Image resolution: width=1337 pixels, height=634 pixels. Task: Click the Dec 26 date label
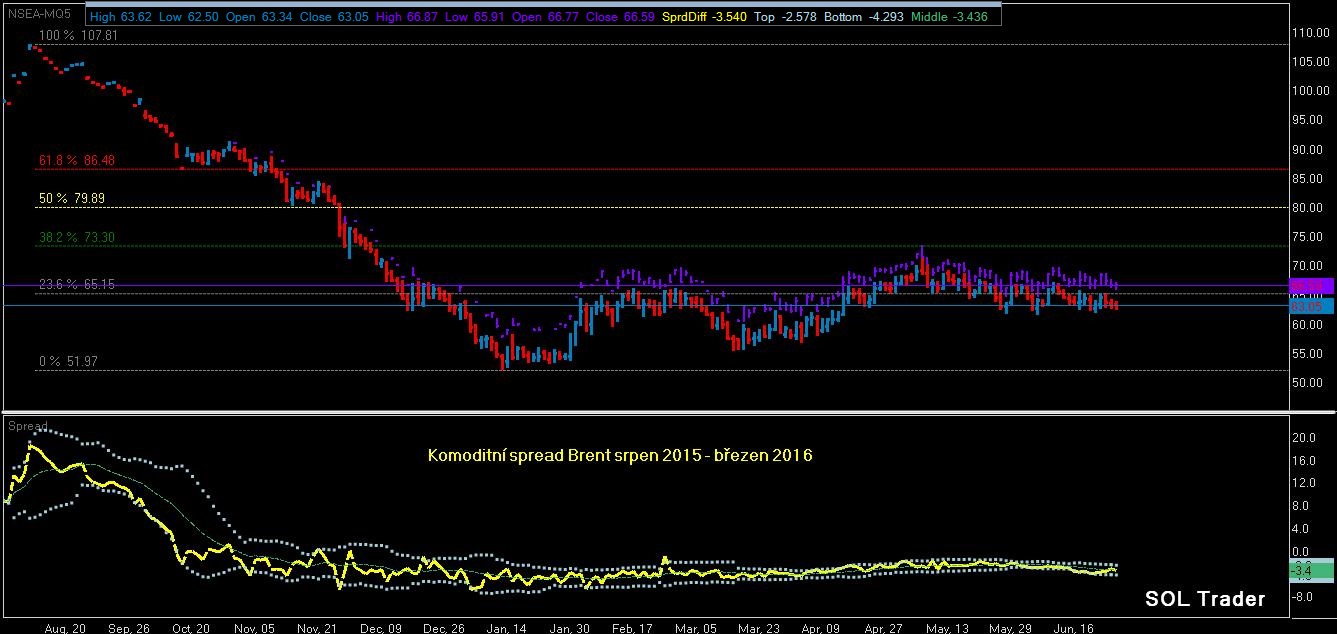[x=443, y=629]
